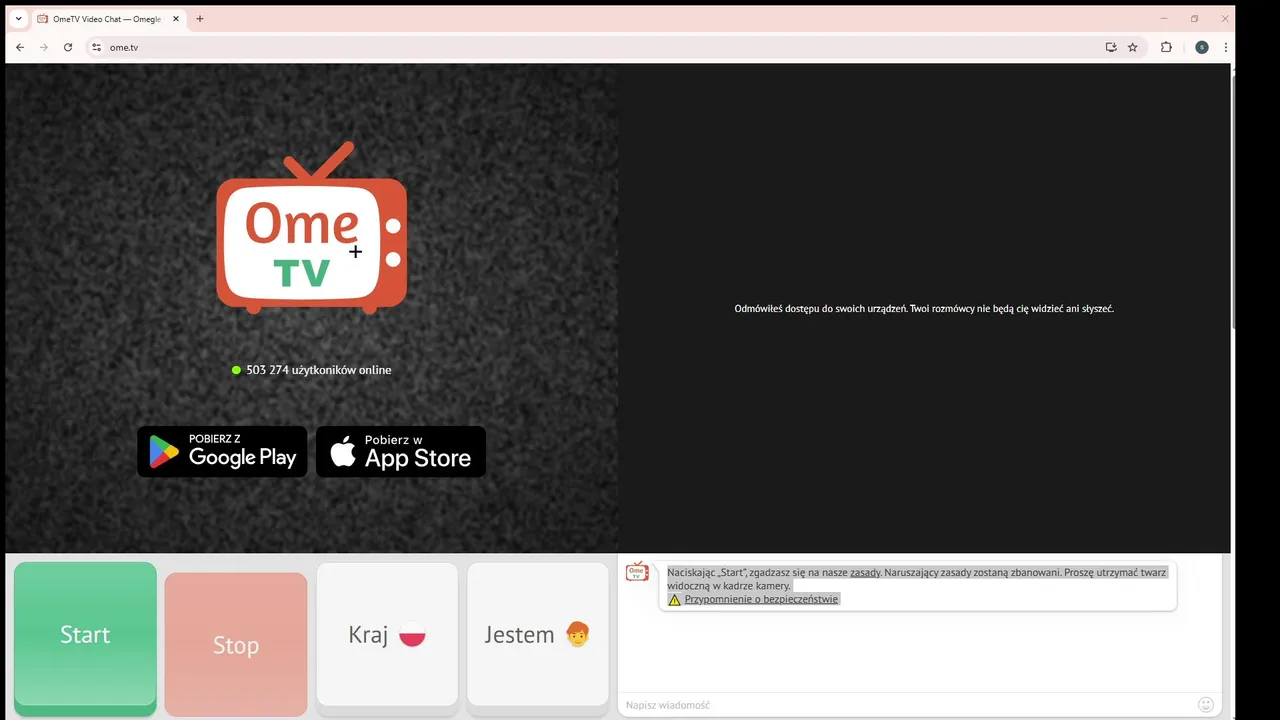This screenshot has width=1280, height=720.
Task: Open the Google Play download badge
Action: click(x=222, y=451)
